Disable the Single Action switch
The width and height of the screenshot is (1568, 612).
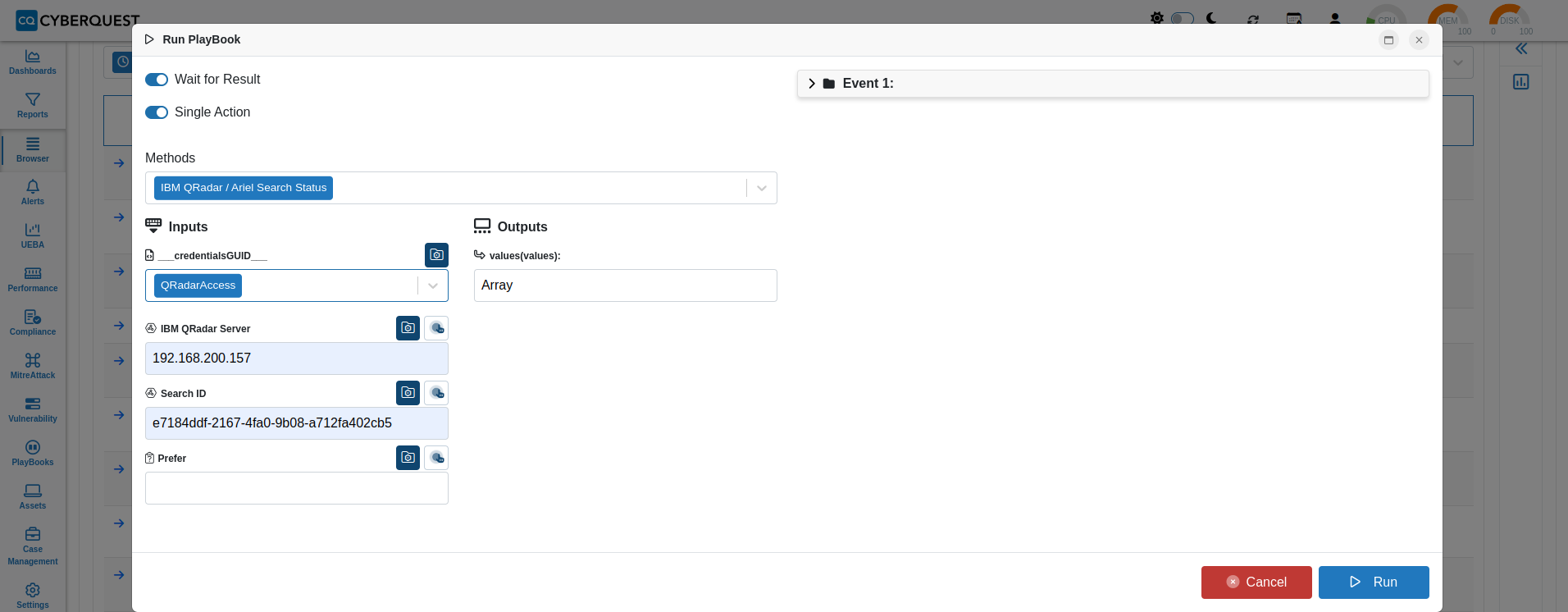157,112
